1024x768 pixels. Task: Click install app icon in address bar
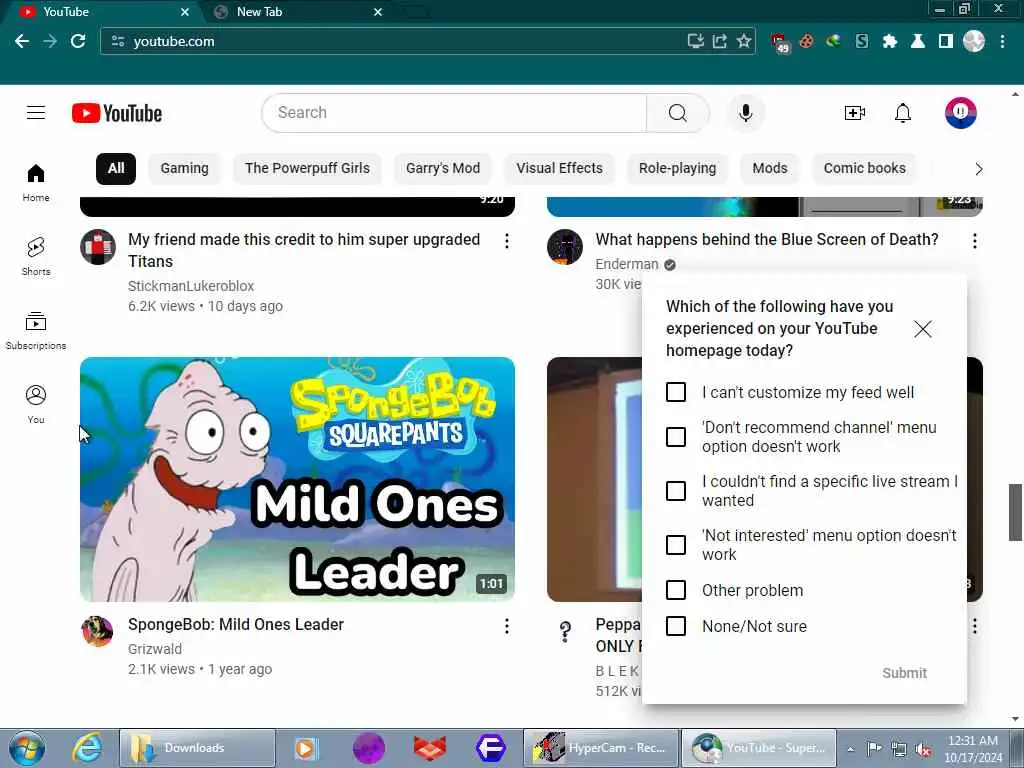coord(696,41)
